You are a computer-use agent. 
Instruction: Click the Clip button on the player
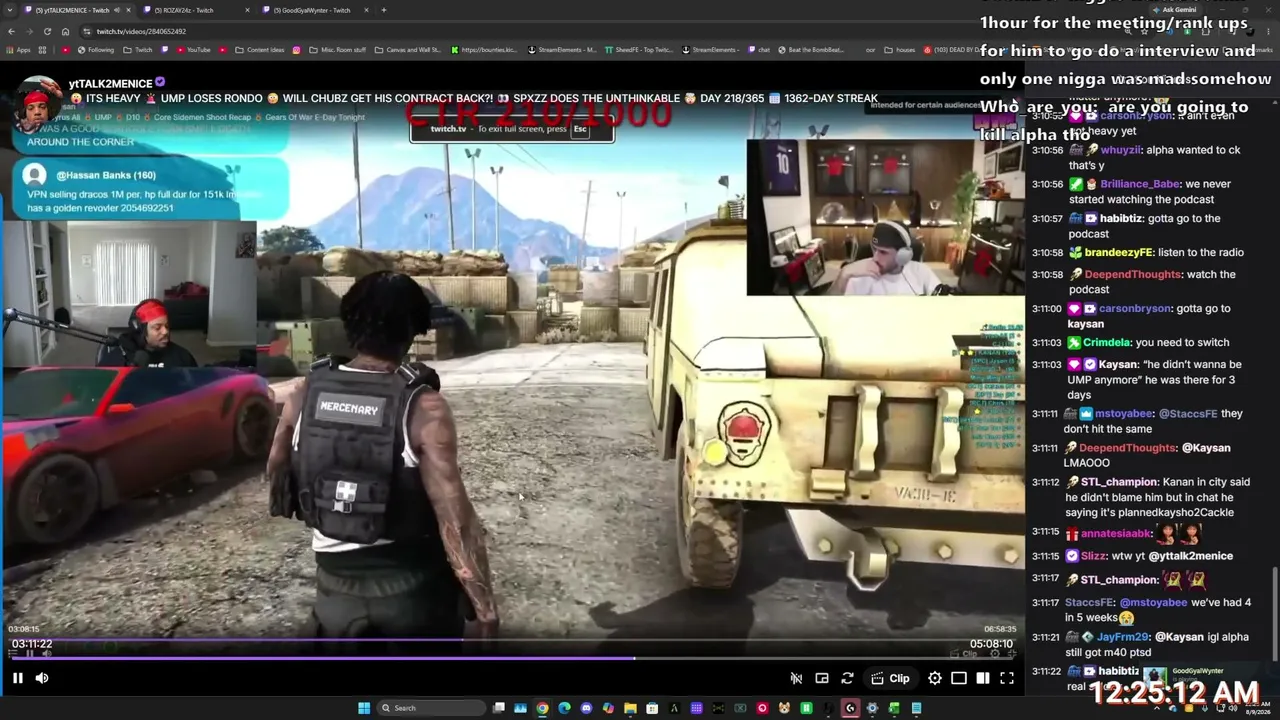tap(890, 678)
